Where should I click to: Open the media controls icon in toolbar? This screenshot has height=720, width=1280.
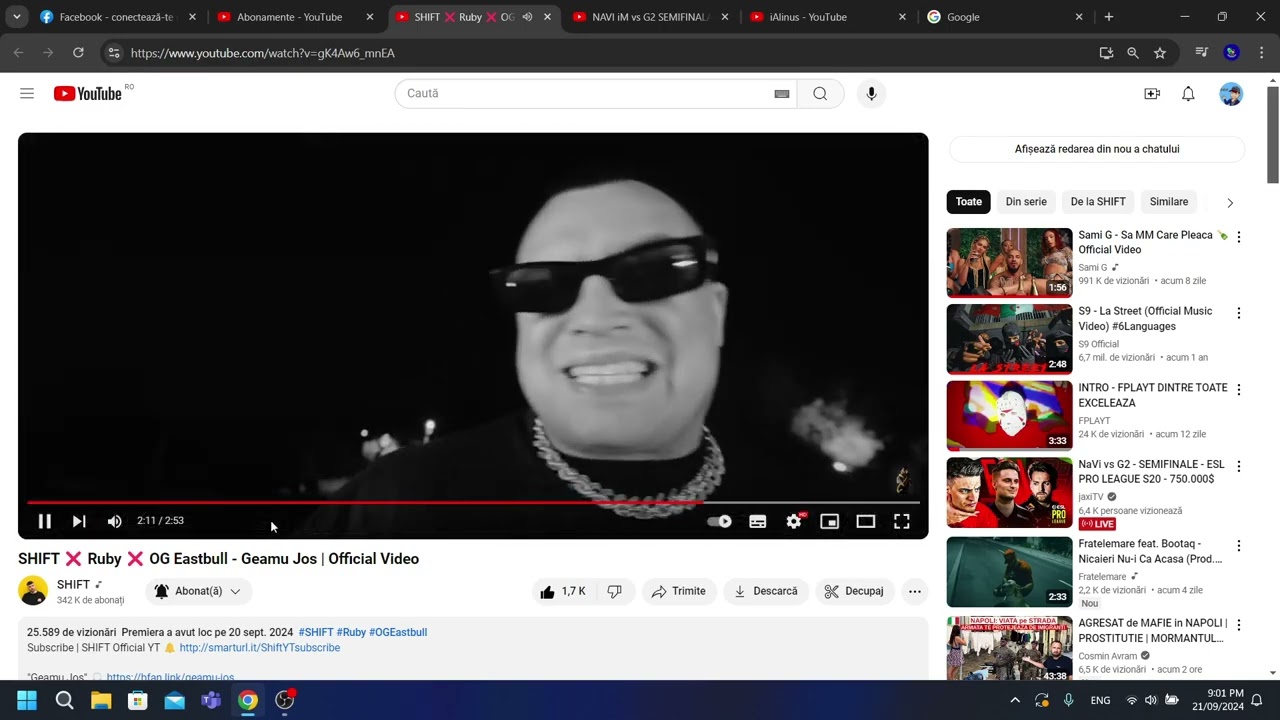(x=1202, y=53)
